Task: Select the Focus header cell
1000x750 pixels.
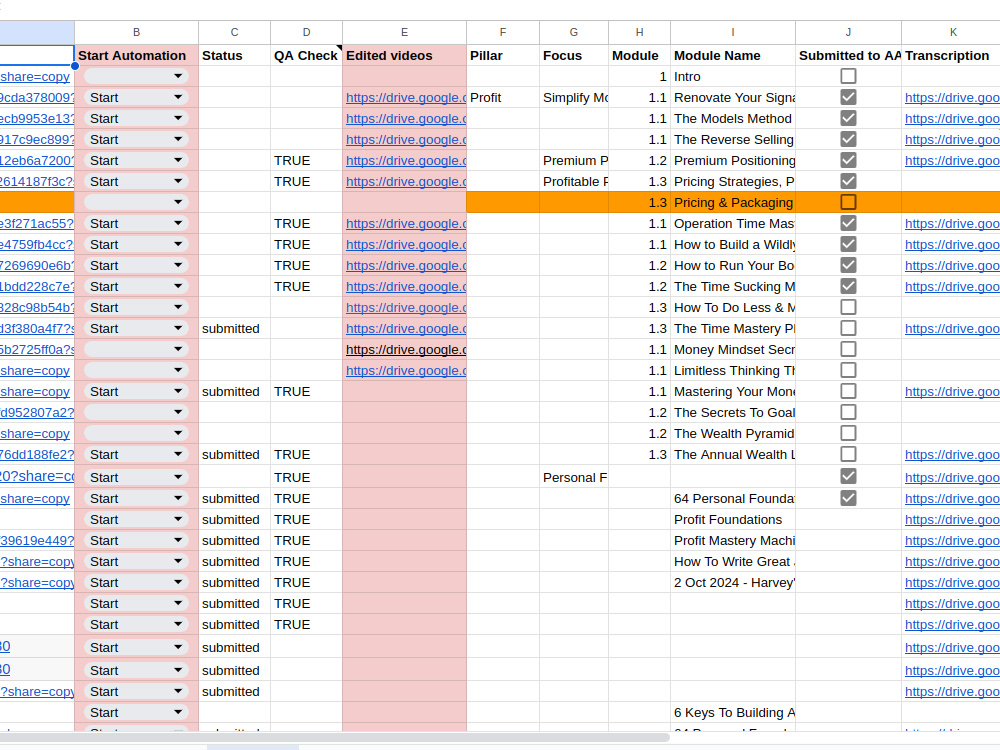Action: pos(574,55)
